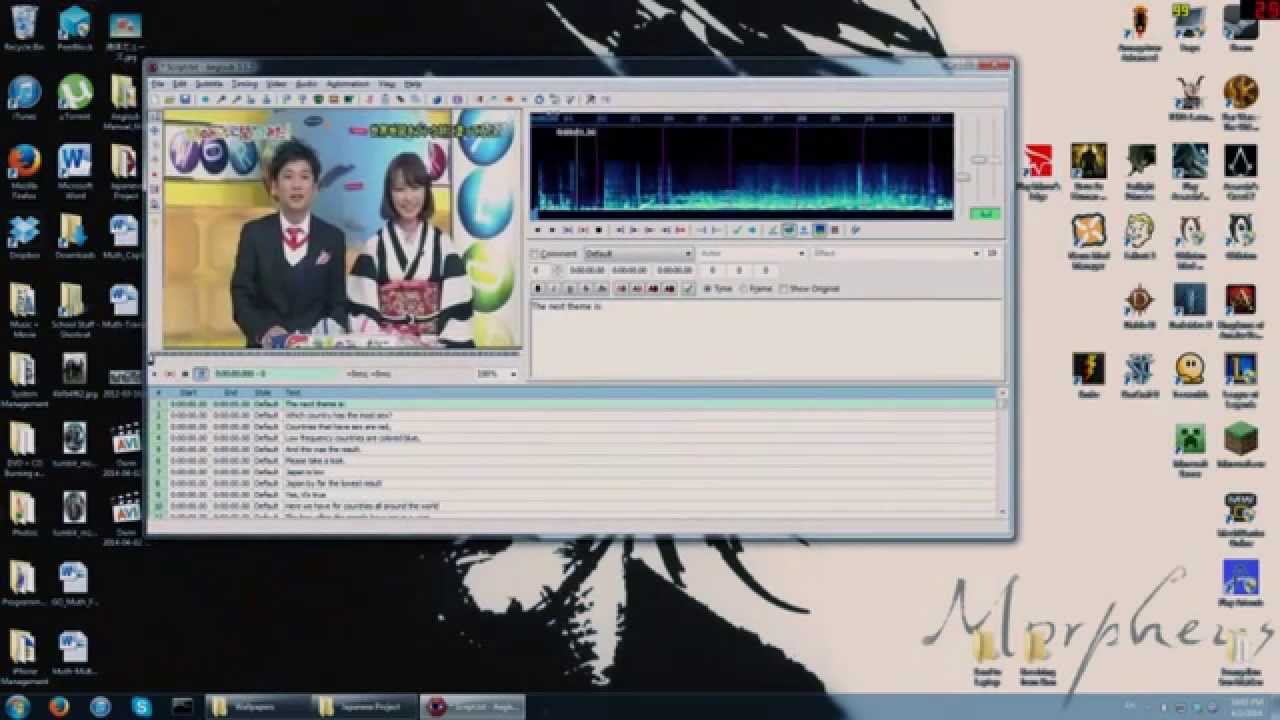The height and width of the screenshot is (720, 1280).
Task: Toggle auto next line on commit
Action: coord(789,229)
